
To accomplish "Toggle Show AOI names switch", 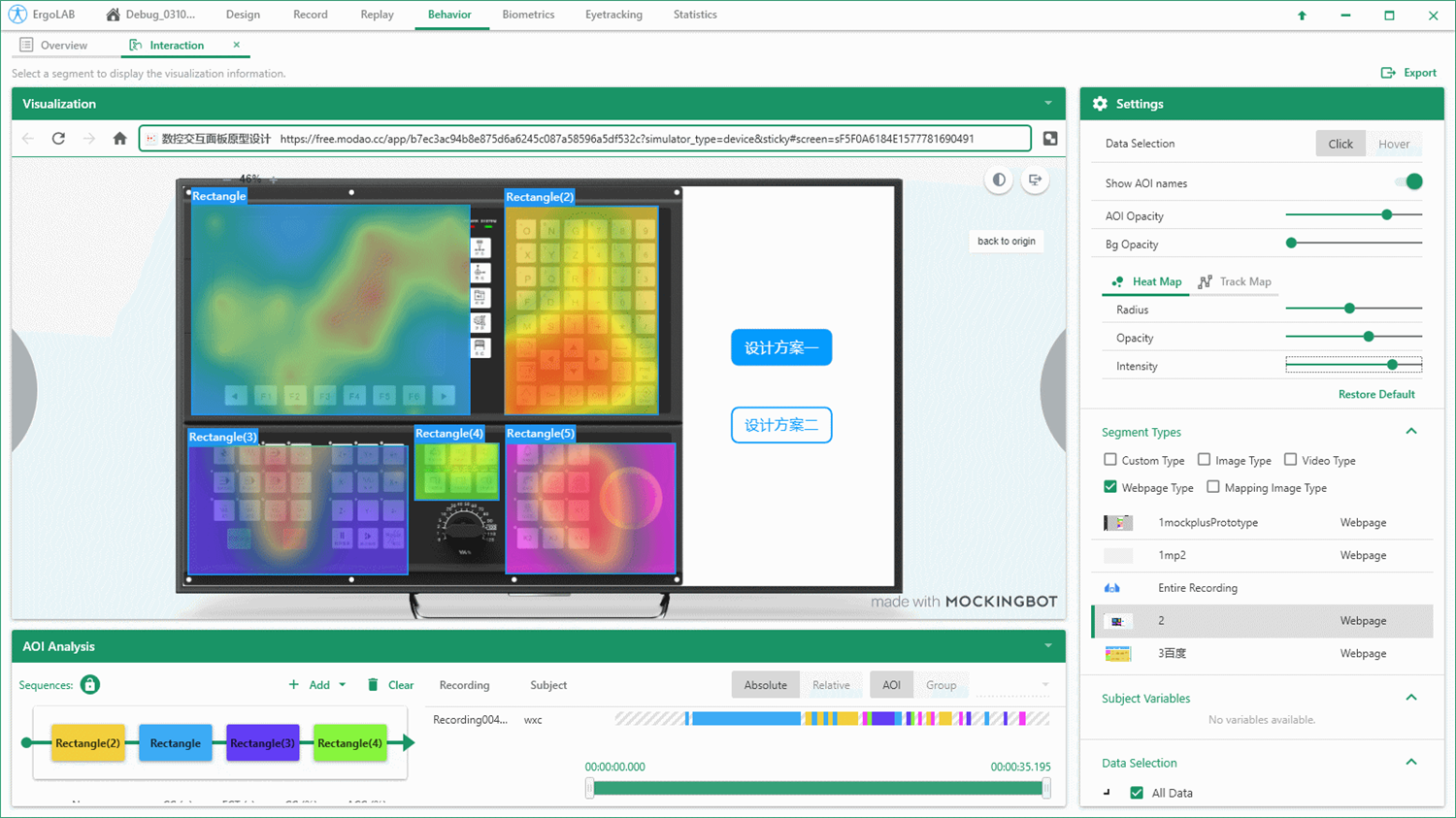I will click(1407, 182).
